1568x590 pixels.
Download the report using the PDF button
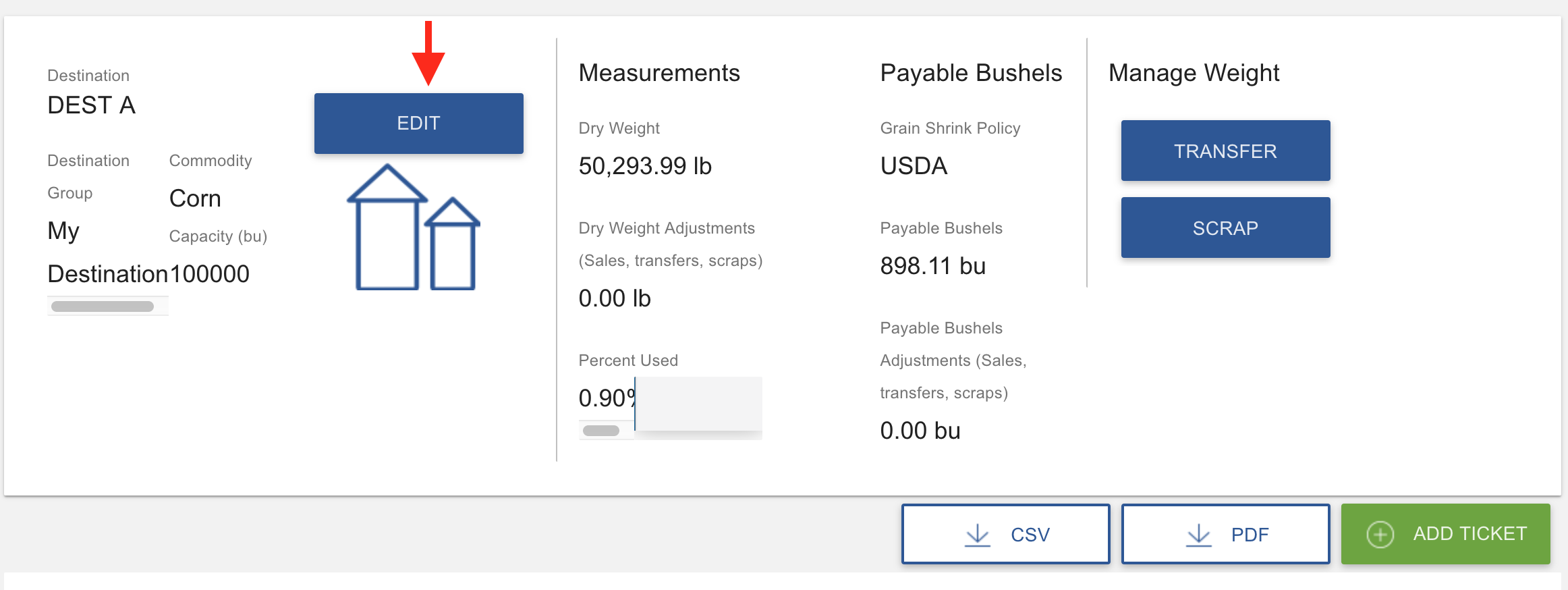pos(1225,535)
